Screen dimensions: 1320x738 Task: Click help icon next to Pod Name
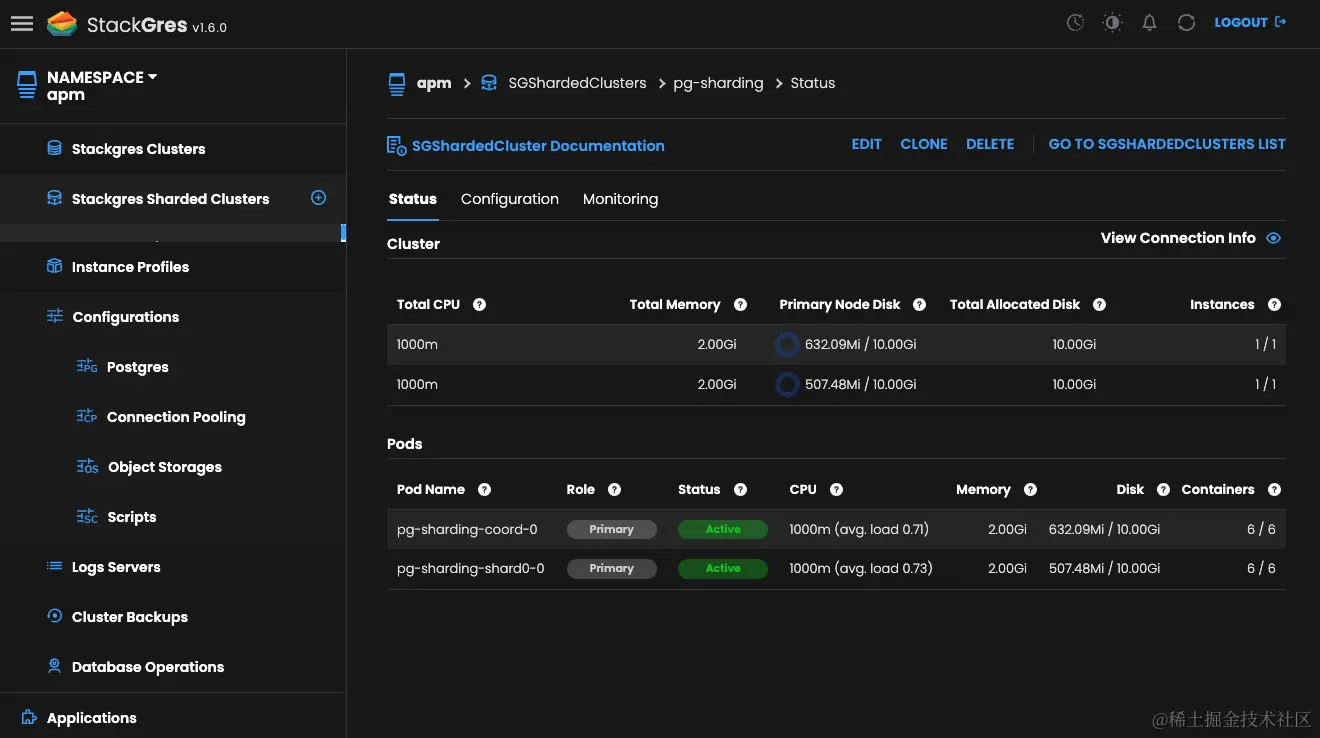484,489
